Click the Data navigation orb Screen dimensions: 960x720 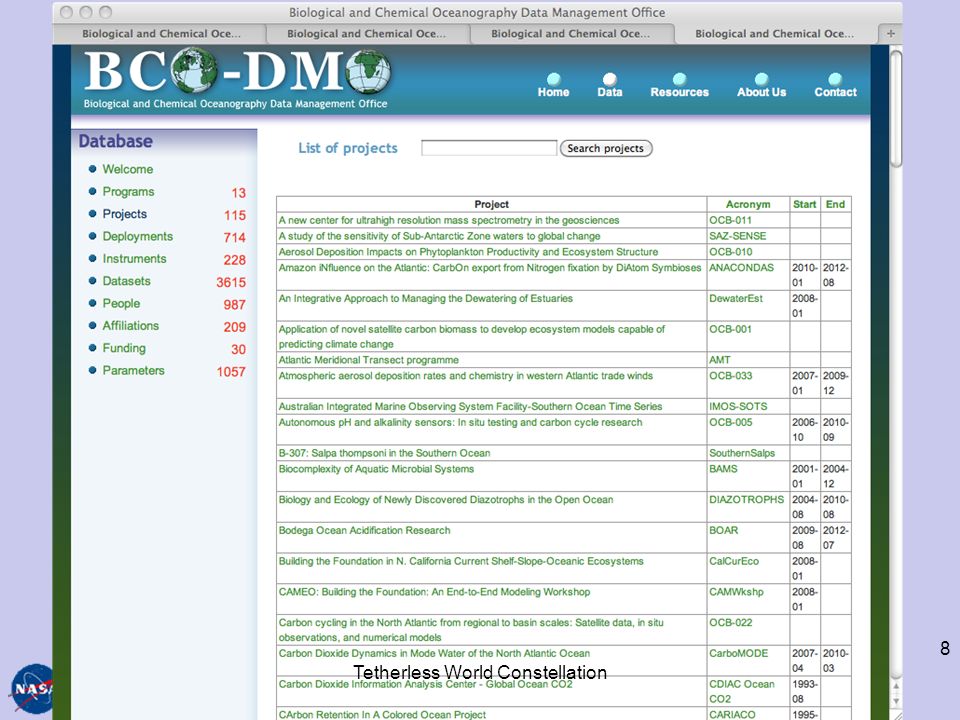(609, 79)
